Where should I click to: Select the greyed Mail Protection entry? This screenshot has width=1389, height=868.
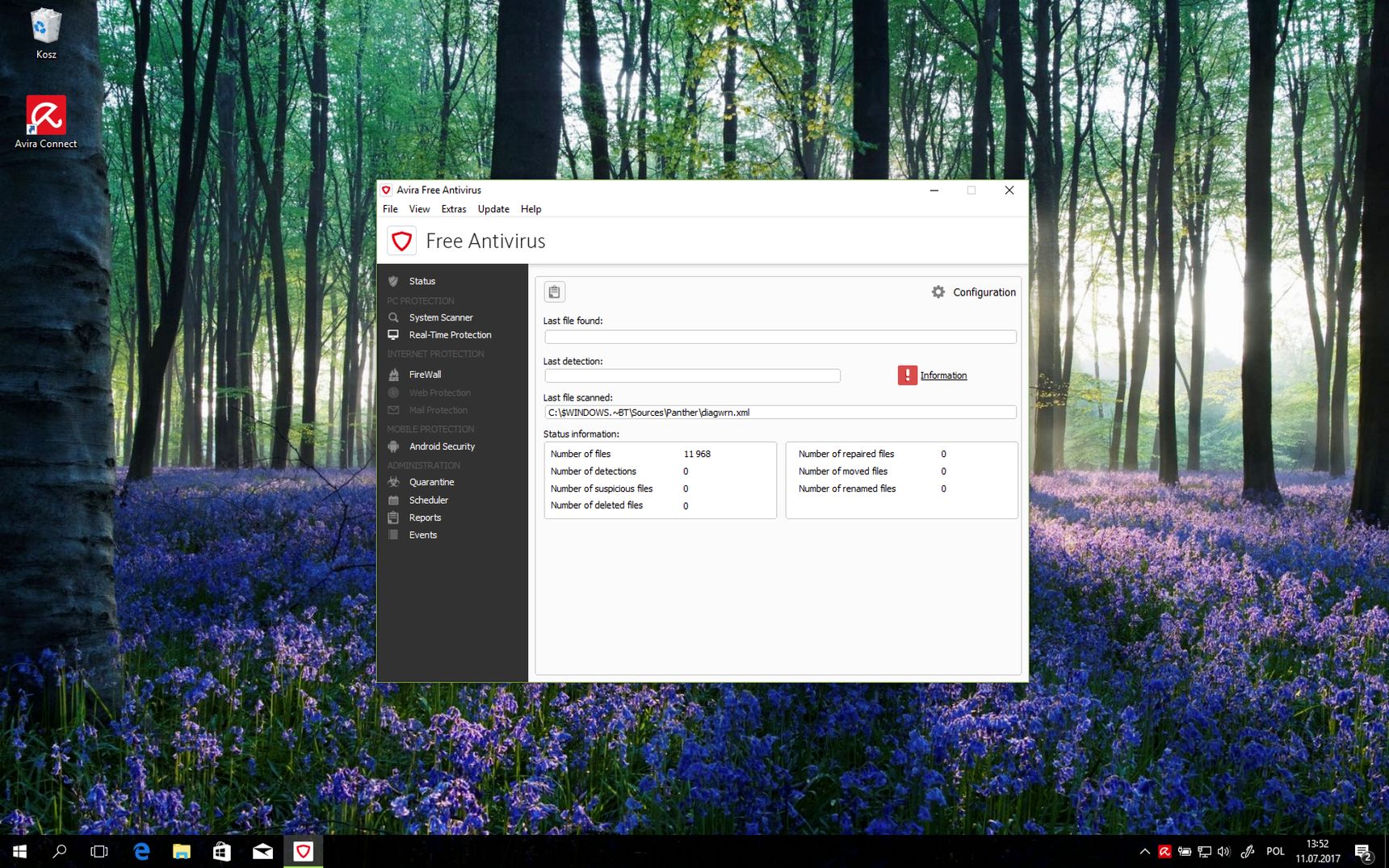[438, 410]
